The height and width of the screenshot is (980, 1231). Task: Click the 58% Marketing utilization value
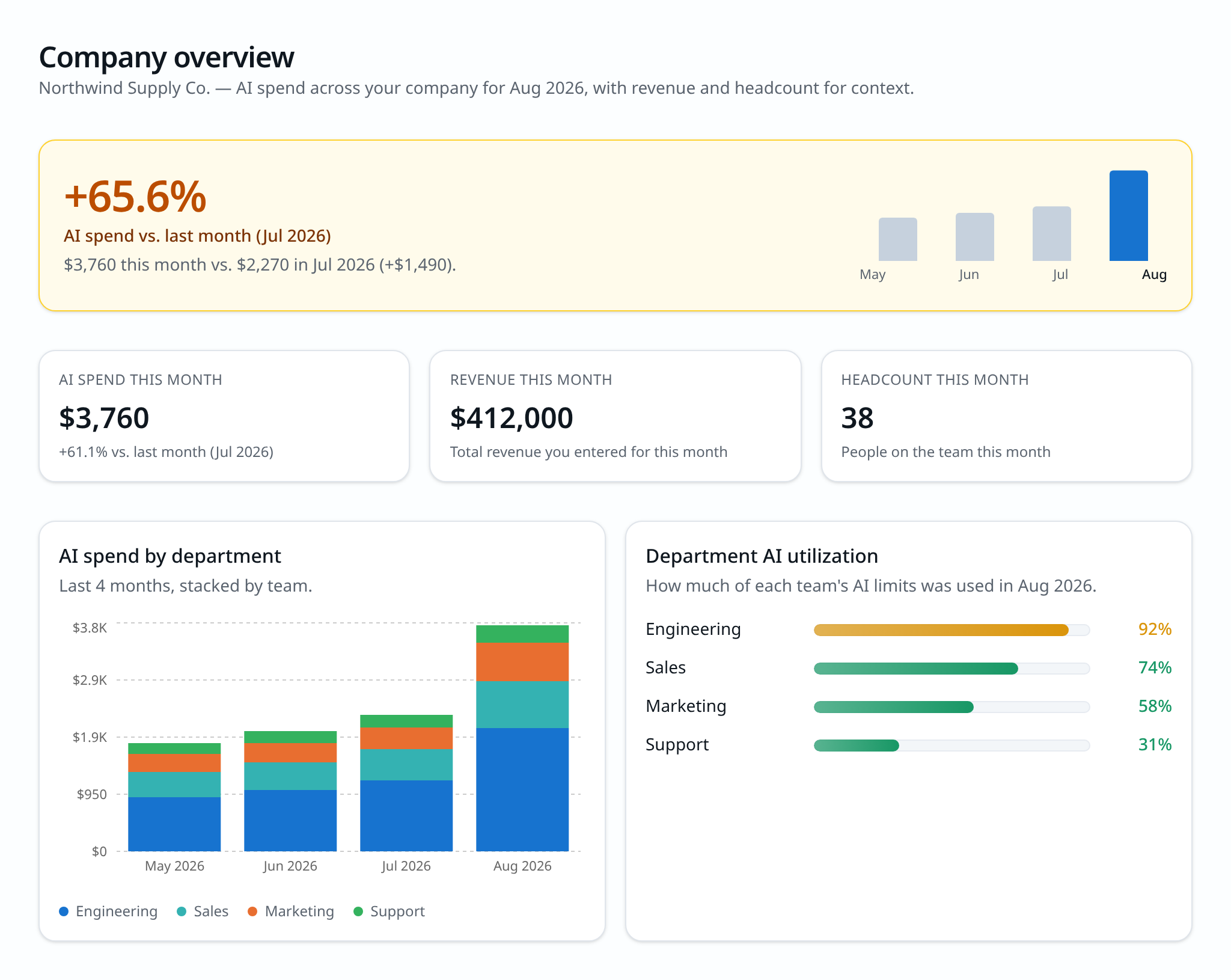click(x=1155, y=706)
